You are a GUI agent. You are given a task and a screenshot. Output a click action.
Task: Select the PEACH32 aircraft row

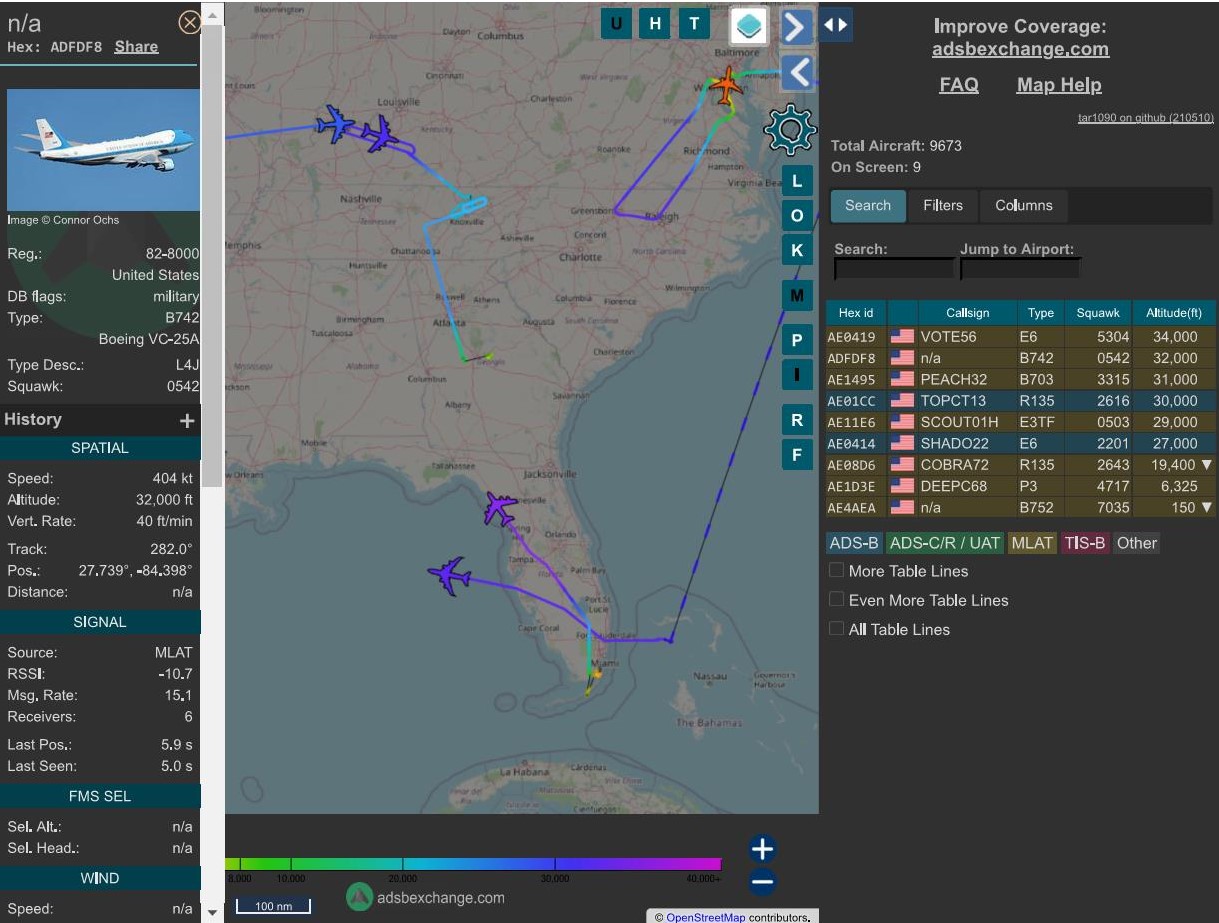pyautogui.click(x=1021, y=379)
